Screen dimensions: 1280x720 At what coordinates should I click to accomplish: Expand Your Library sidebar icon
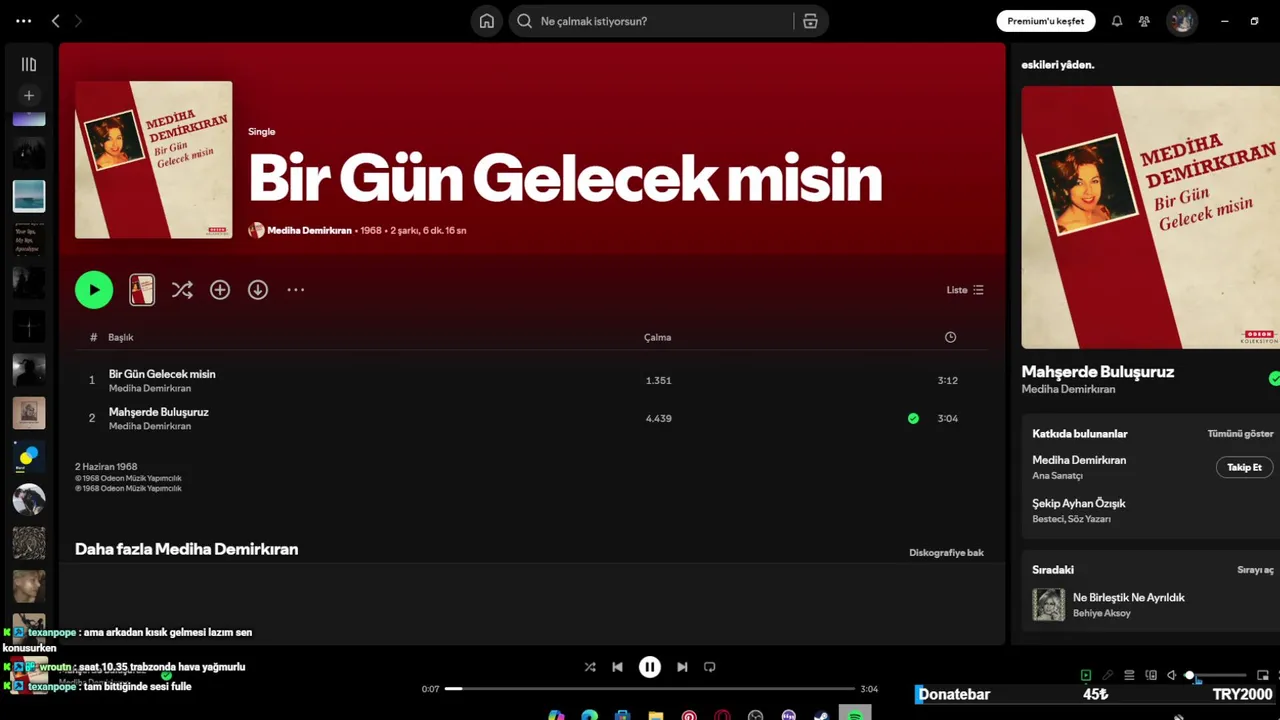coord(29,64)
